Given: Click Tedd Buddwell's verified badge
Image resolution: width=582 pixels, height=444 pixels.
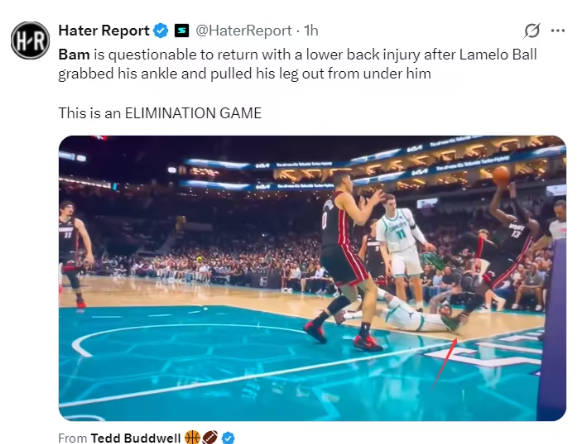Looking at the screenshot, I should [228, 438].
